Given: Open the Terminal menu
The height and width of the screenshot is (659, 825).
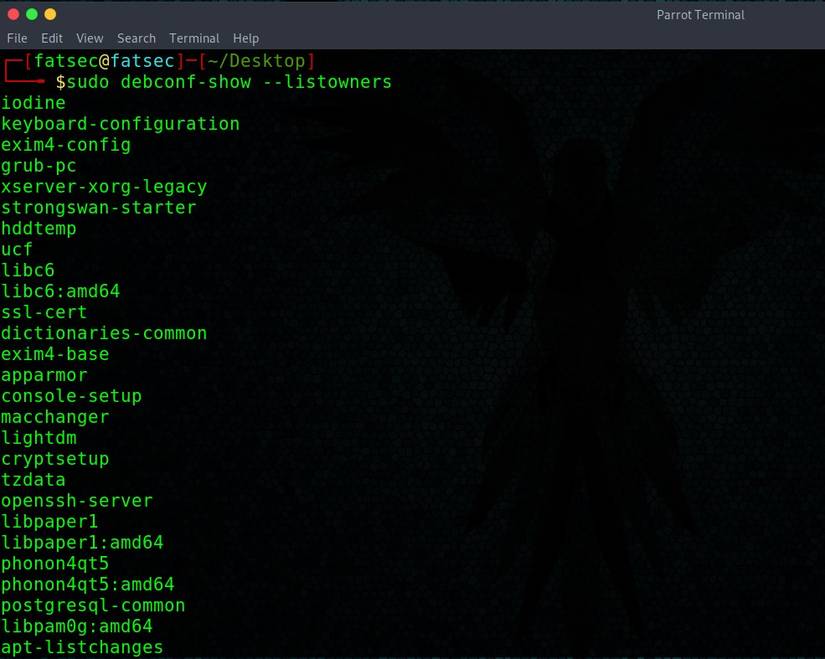Looking at the screenshot, I should pyautogui.click(x=194, y=38).
